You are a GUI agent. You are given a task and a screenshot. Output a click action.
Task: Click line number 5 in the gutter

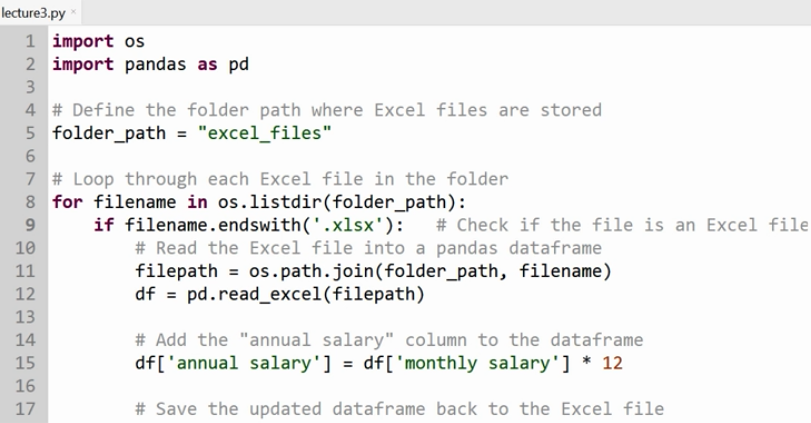coord(32,133)
